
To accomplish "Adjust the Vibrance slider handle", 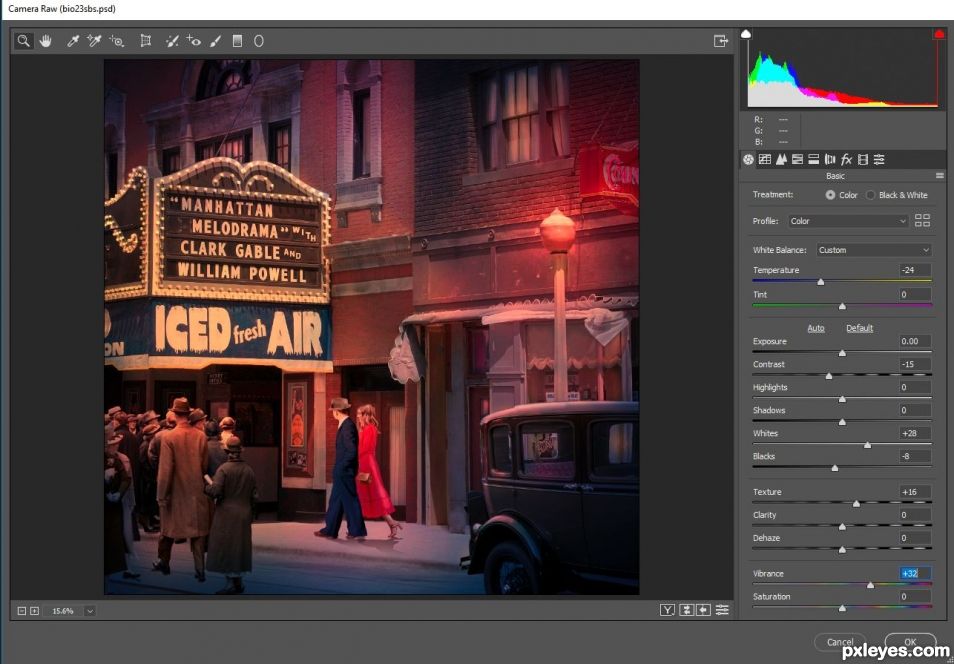I will [871, 585].
